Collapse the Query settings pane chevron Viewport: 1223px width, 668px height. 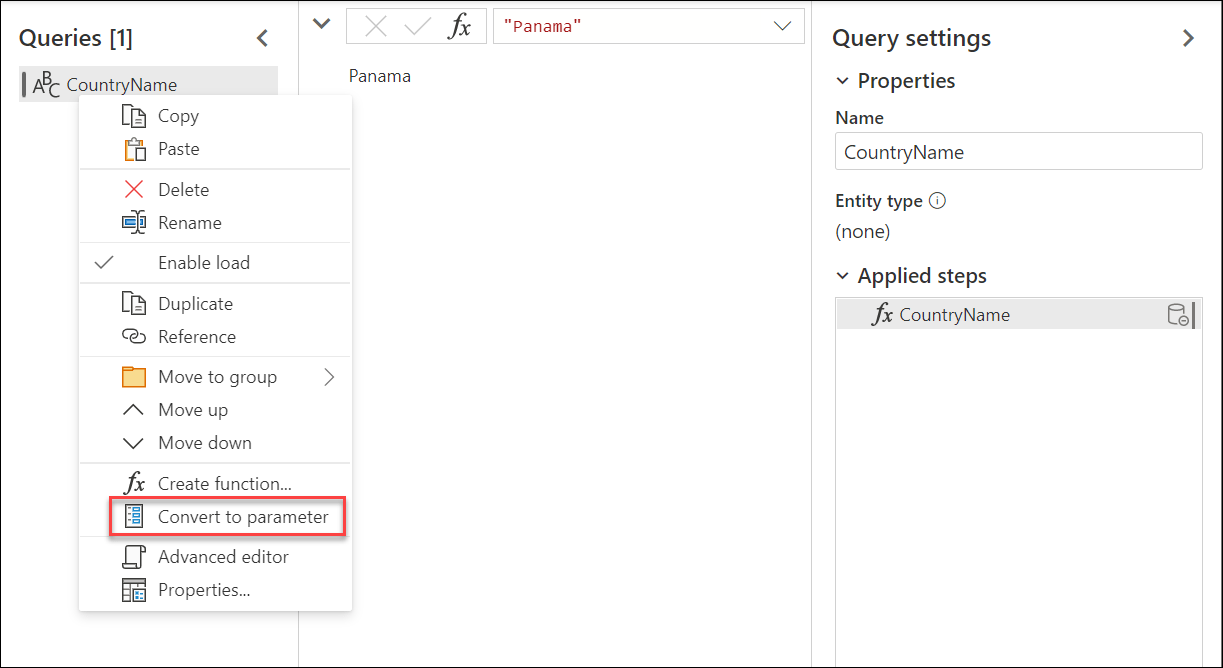point(1188,38)
